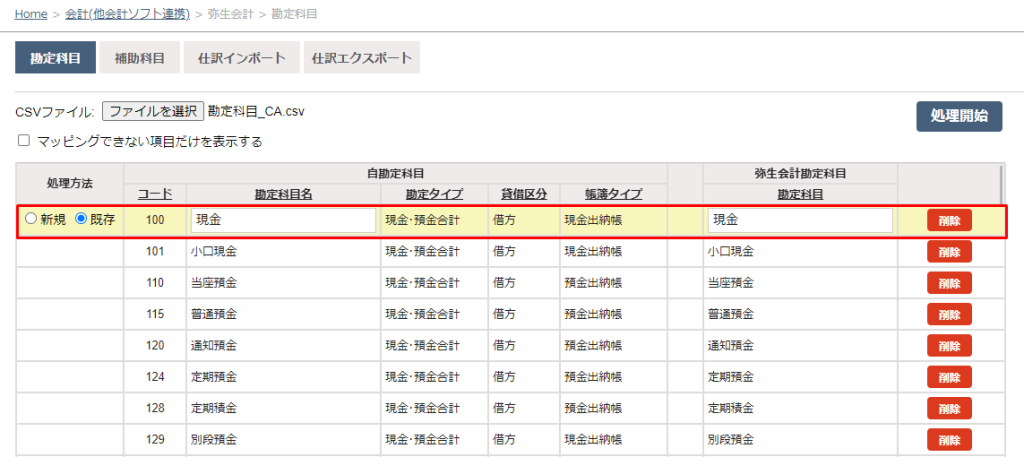Delete row 110 当座預金
The width and height of the screenshot is (1024, 457).
[950, 283]
